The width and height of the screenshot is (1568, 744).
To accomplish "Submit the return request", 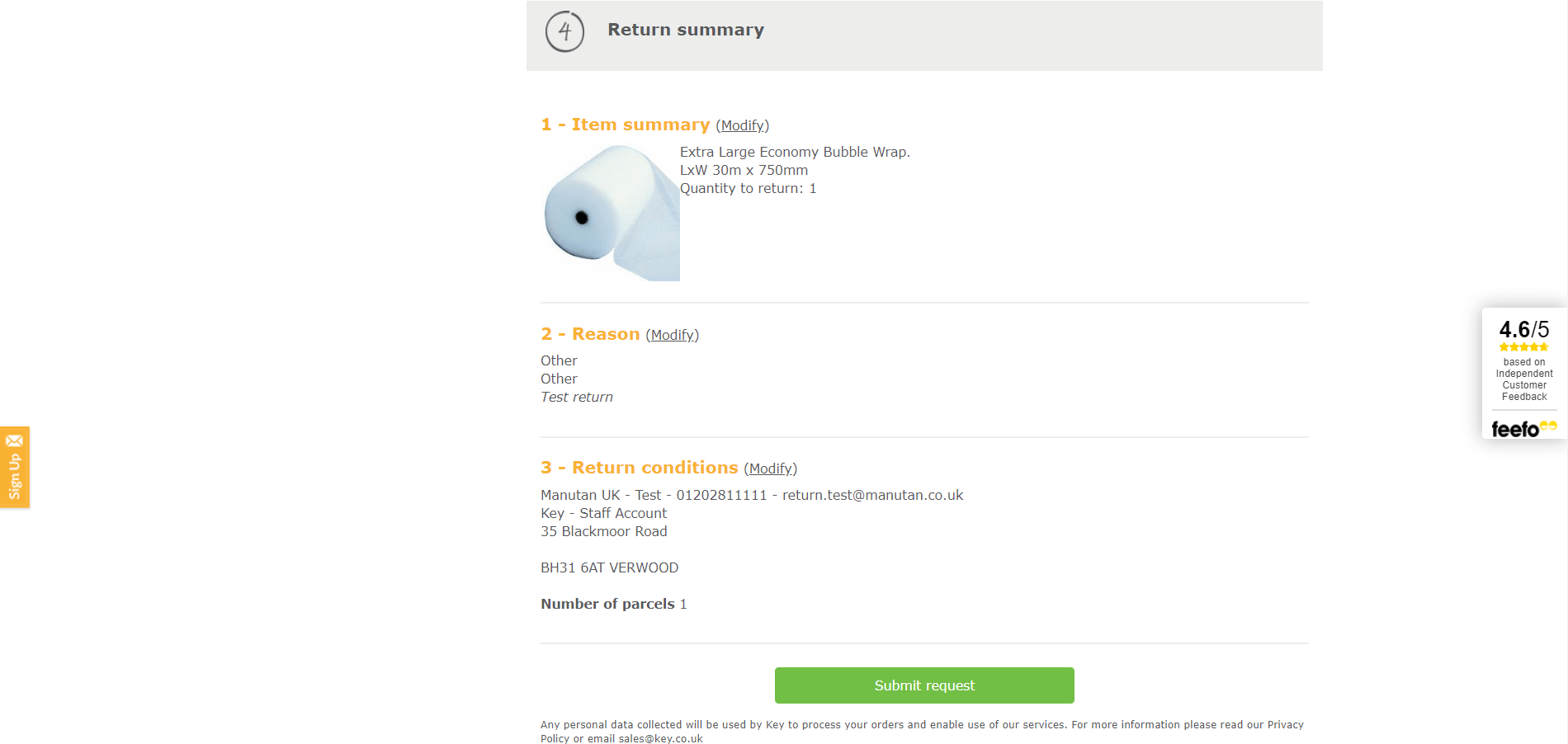I will (924, 685).
